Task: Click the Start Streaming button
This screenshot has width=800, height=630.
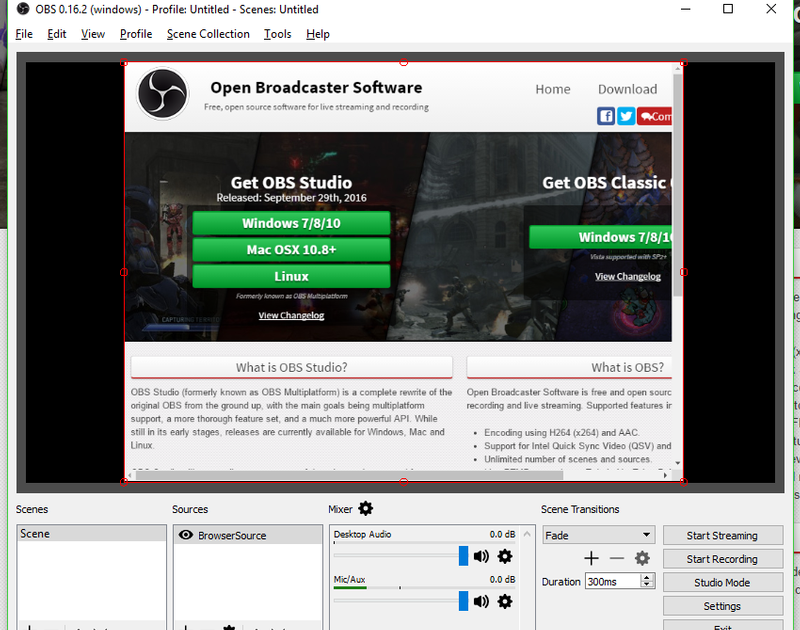Action: pyautogui.click(x=722, y=535)
